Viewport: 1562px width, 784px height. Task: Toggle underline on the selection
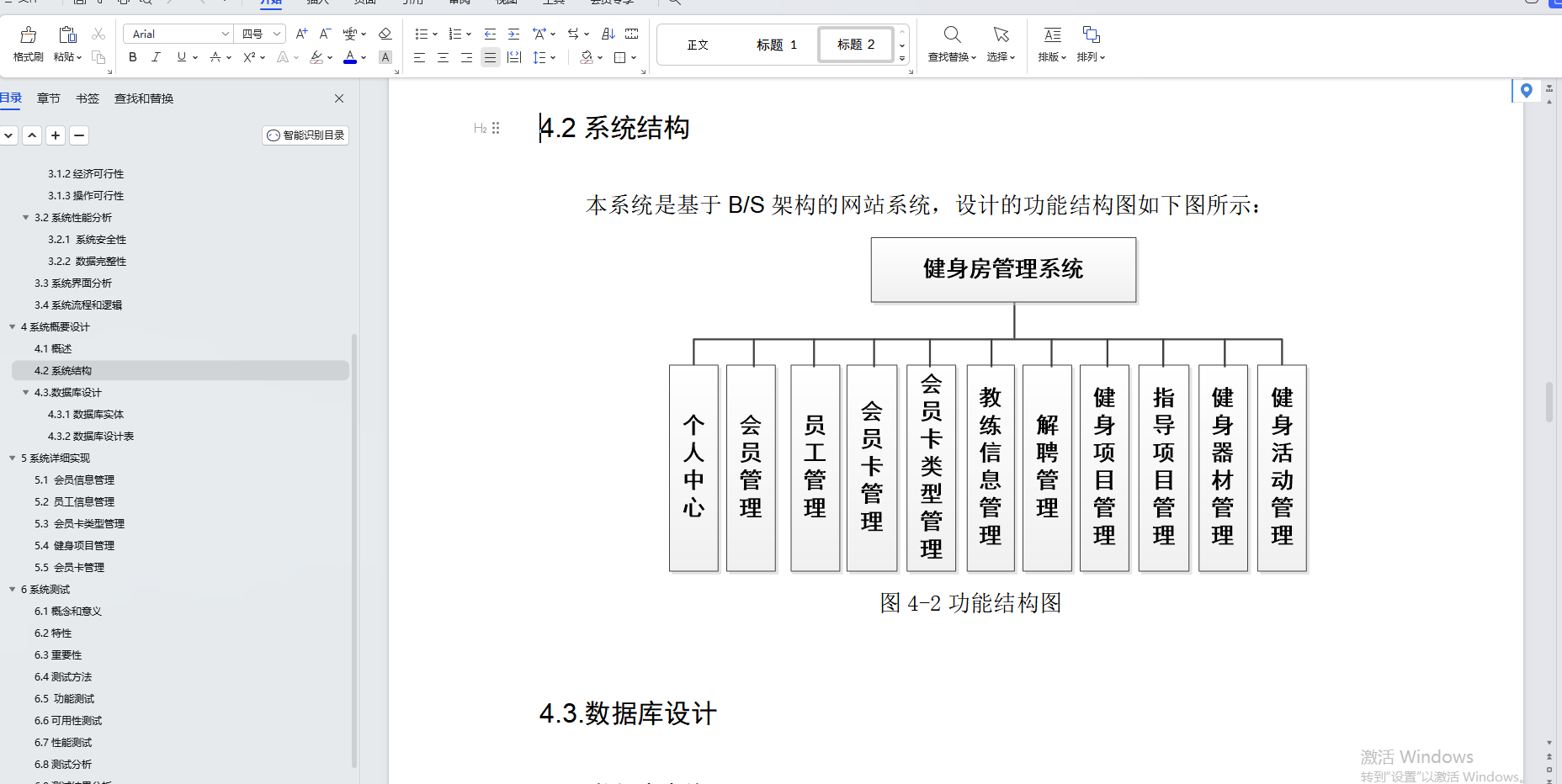pyautogui.click(x=179, y=57)
